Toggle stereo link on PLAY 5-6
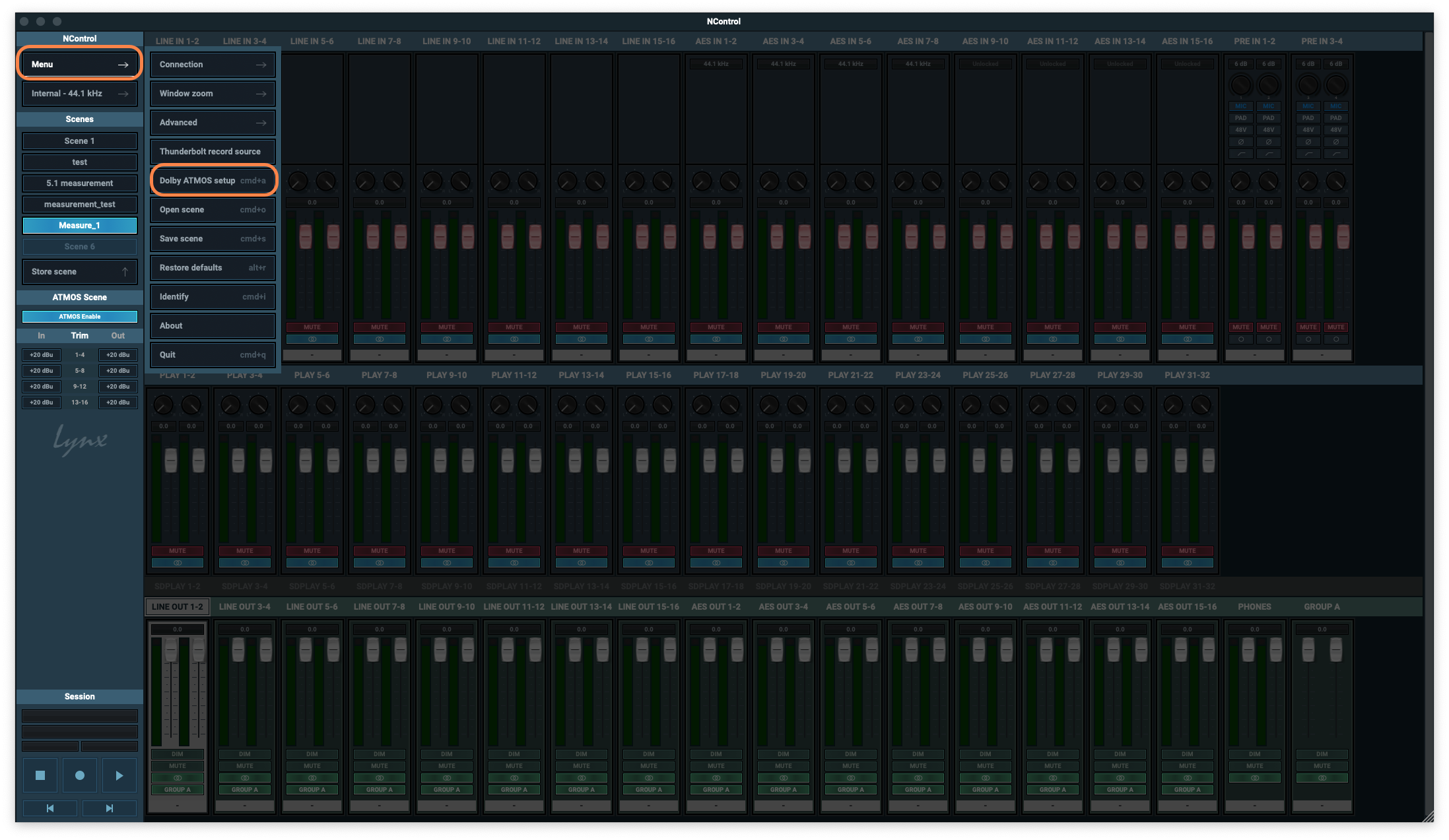Screen dimensions: 1449x840 click(312, 563)
